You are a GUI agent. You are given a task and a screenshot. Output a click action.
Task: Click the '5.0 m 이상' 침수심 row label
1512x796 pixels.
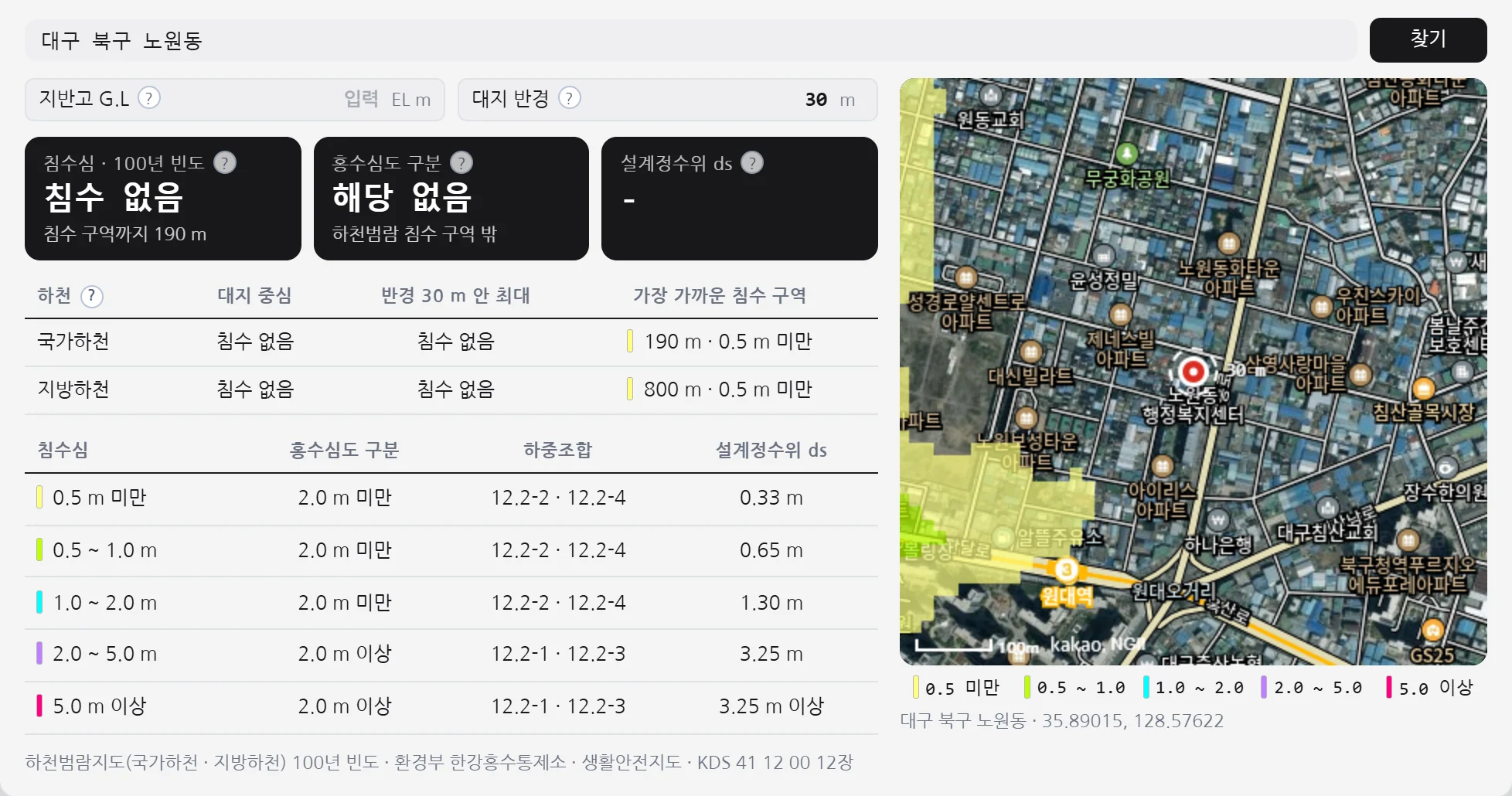coord(99,706)
